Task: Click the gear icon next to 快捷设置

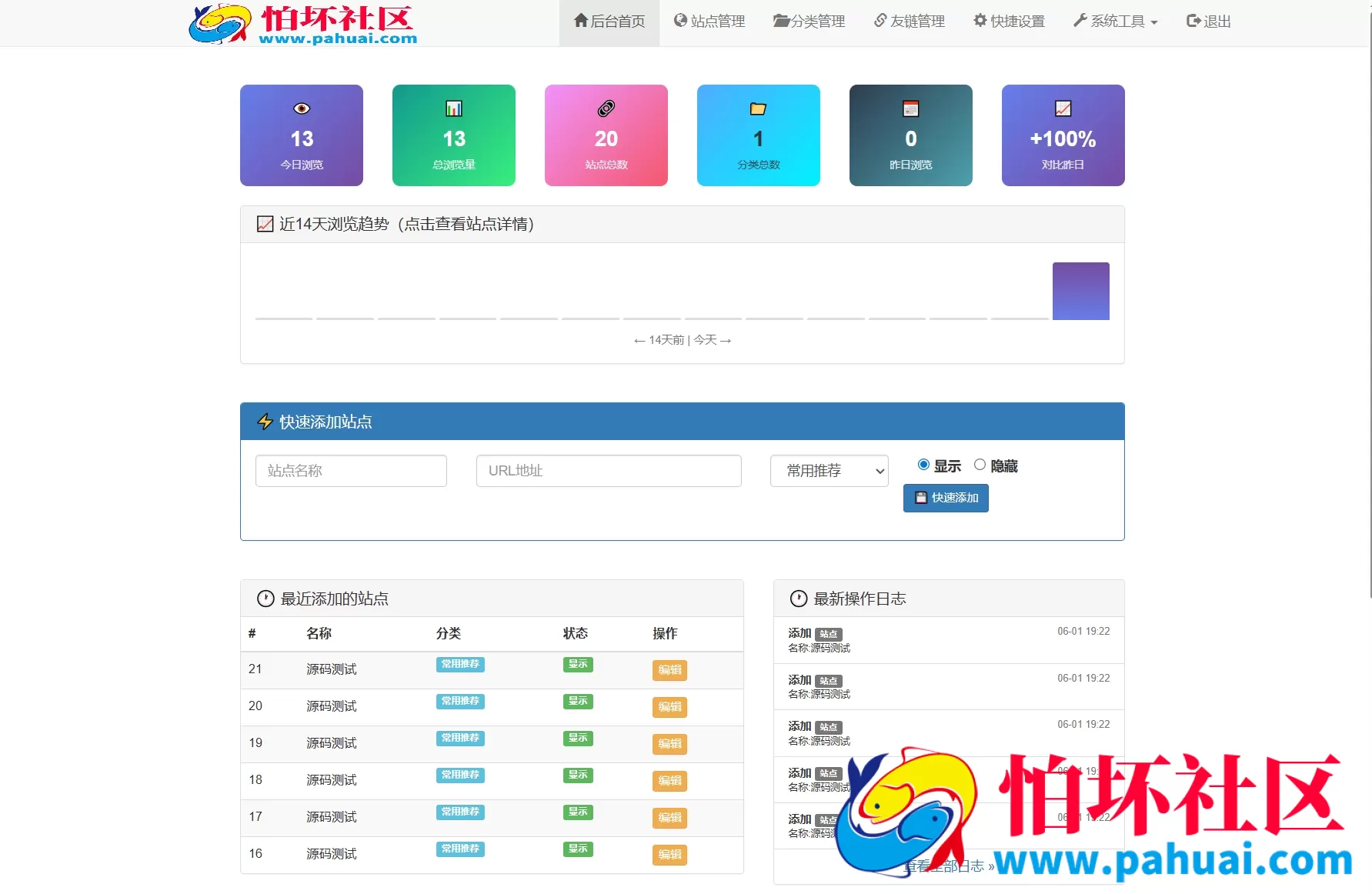Action: click(x=980, y=21)
